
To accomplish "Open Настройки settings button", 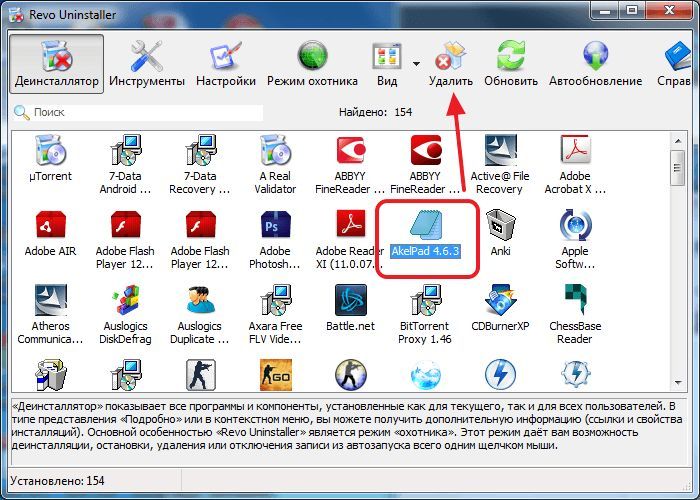I will (x=226, y=64).
